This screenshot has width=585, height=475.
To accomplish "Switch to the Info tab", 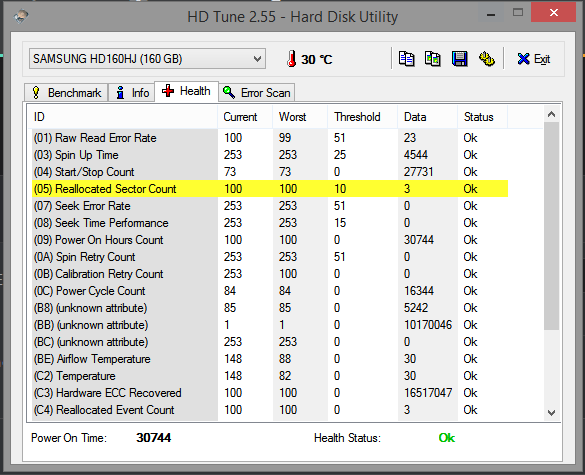I will pyautogui.click(x=131, y=93).
